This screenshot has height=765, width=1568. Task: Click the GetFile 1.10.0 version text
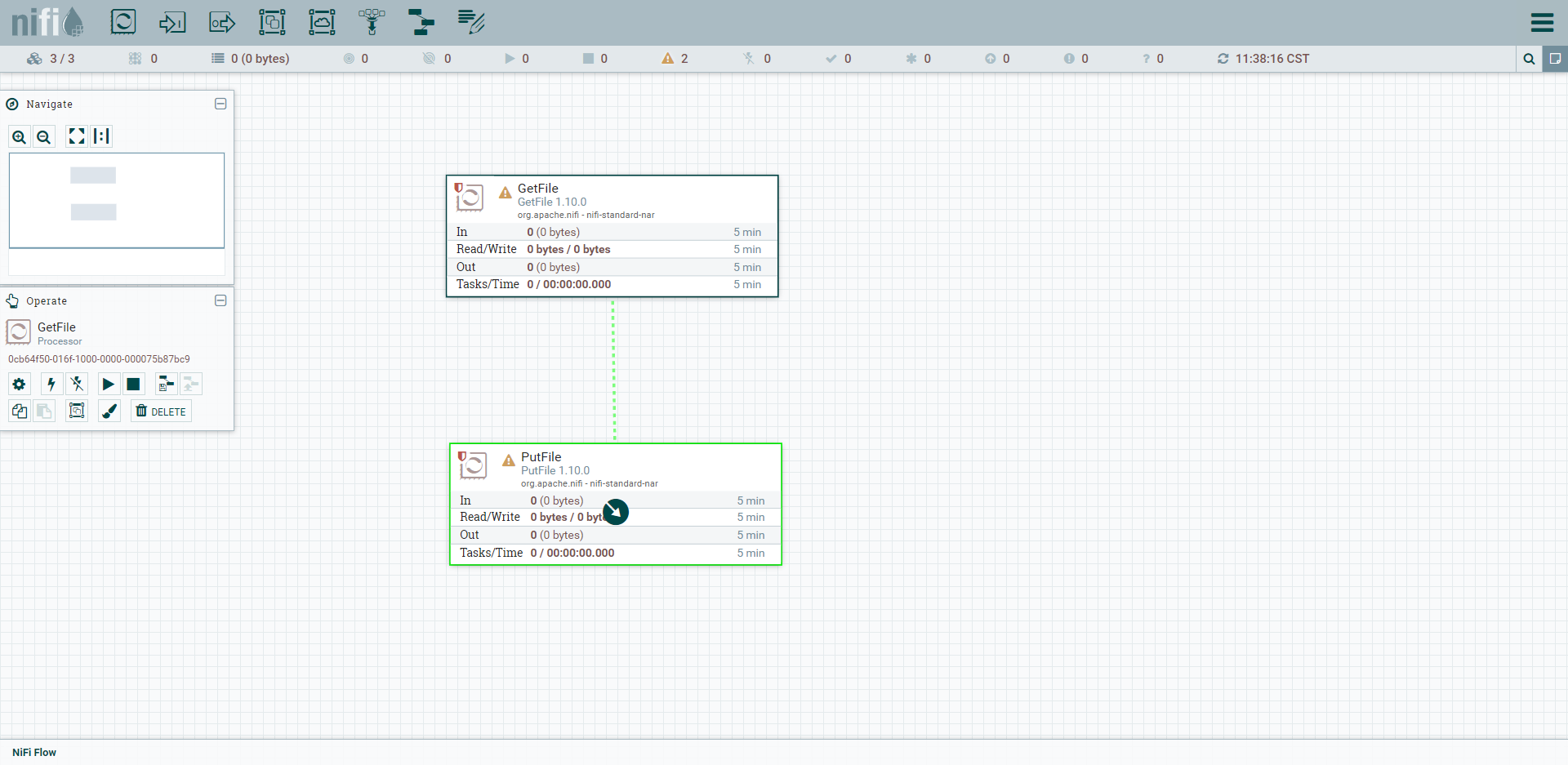[552, 202]
